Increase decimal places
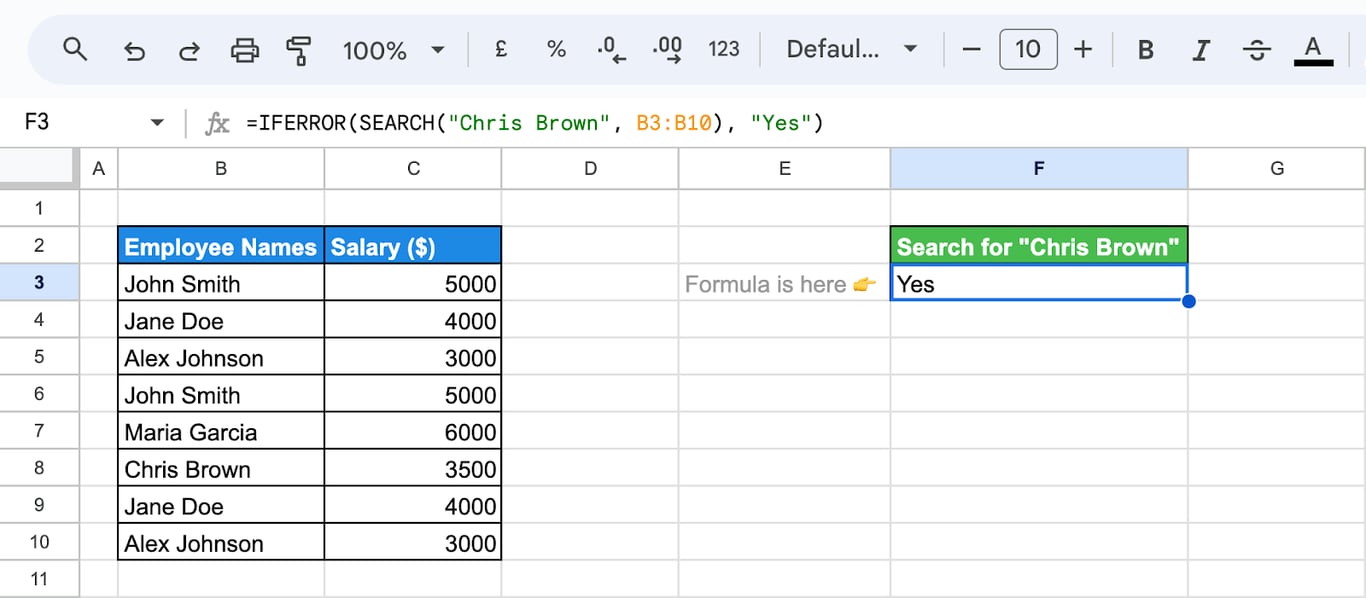1366x598 pixels. [666, 49]
